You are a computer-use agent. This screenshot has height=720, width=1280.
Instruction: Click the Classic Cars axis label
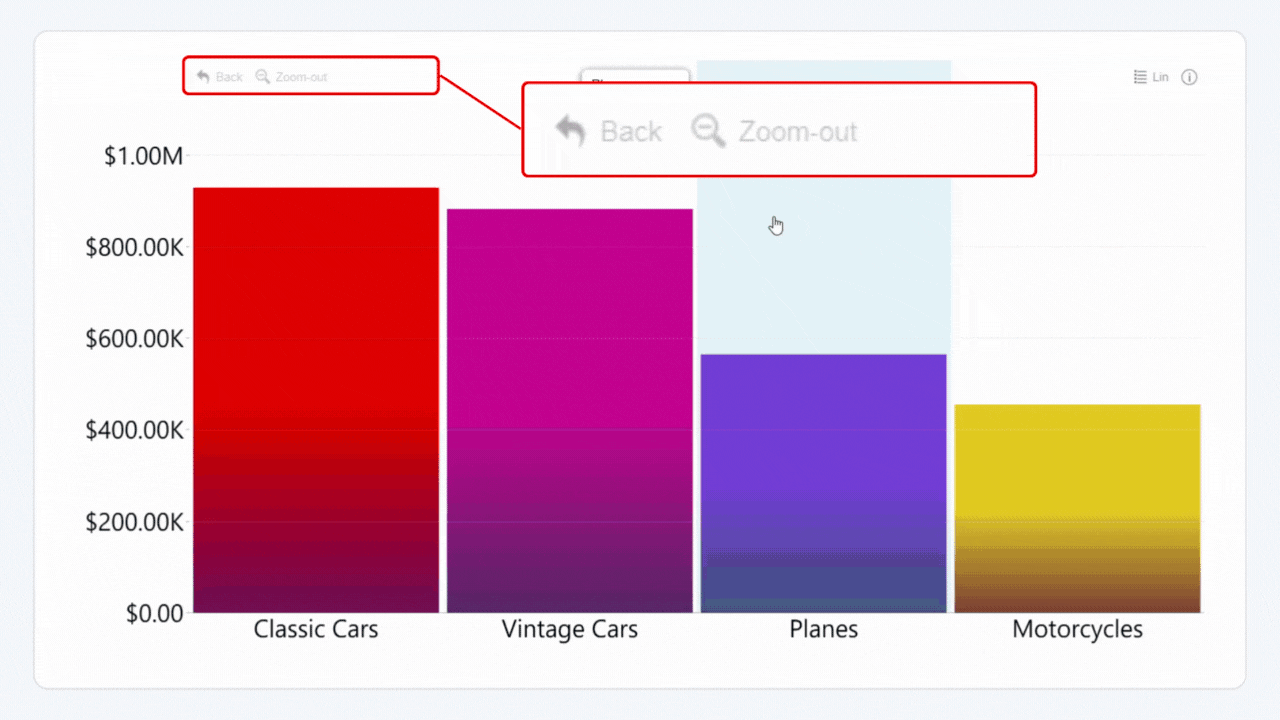pos(316,629)
